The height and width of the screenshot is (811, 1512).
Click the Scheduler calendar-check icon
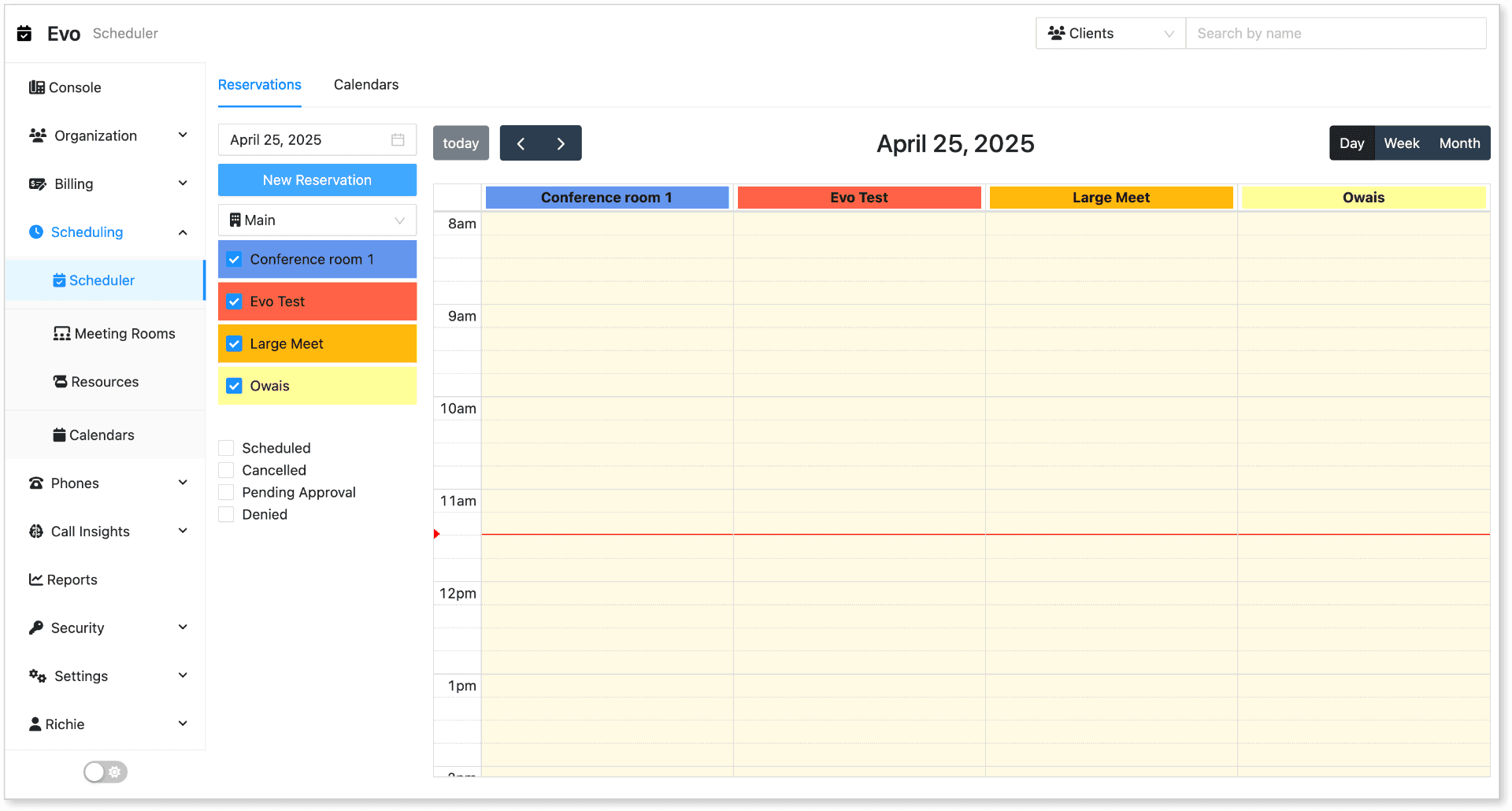point(59,280)
